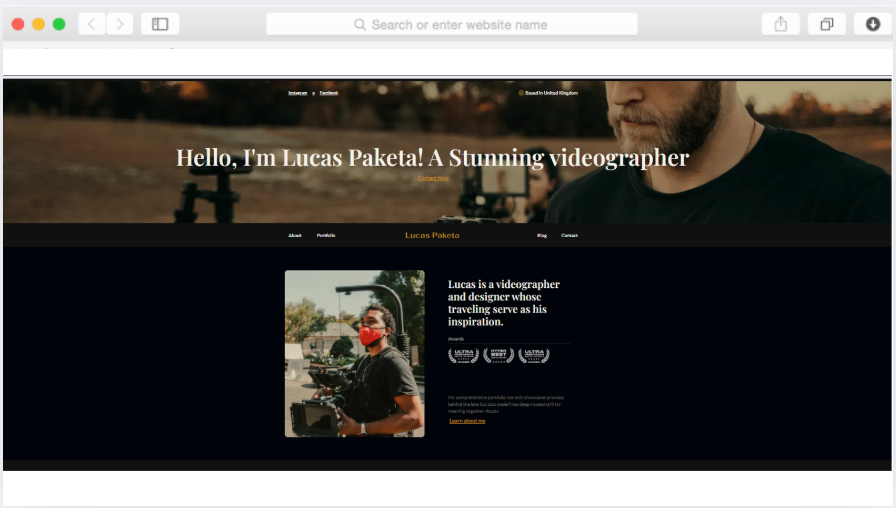Click the browser back arrow button
This screenshot has width=896, height=508.
click(x=92, y=24)
